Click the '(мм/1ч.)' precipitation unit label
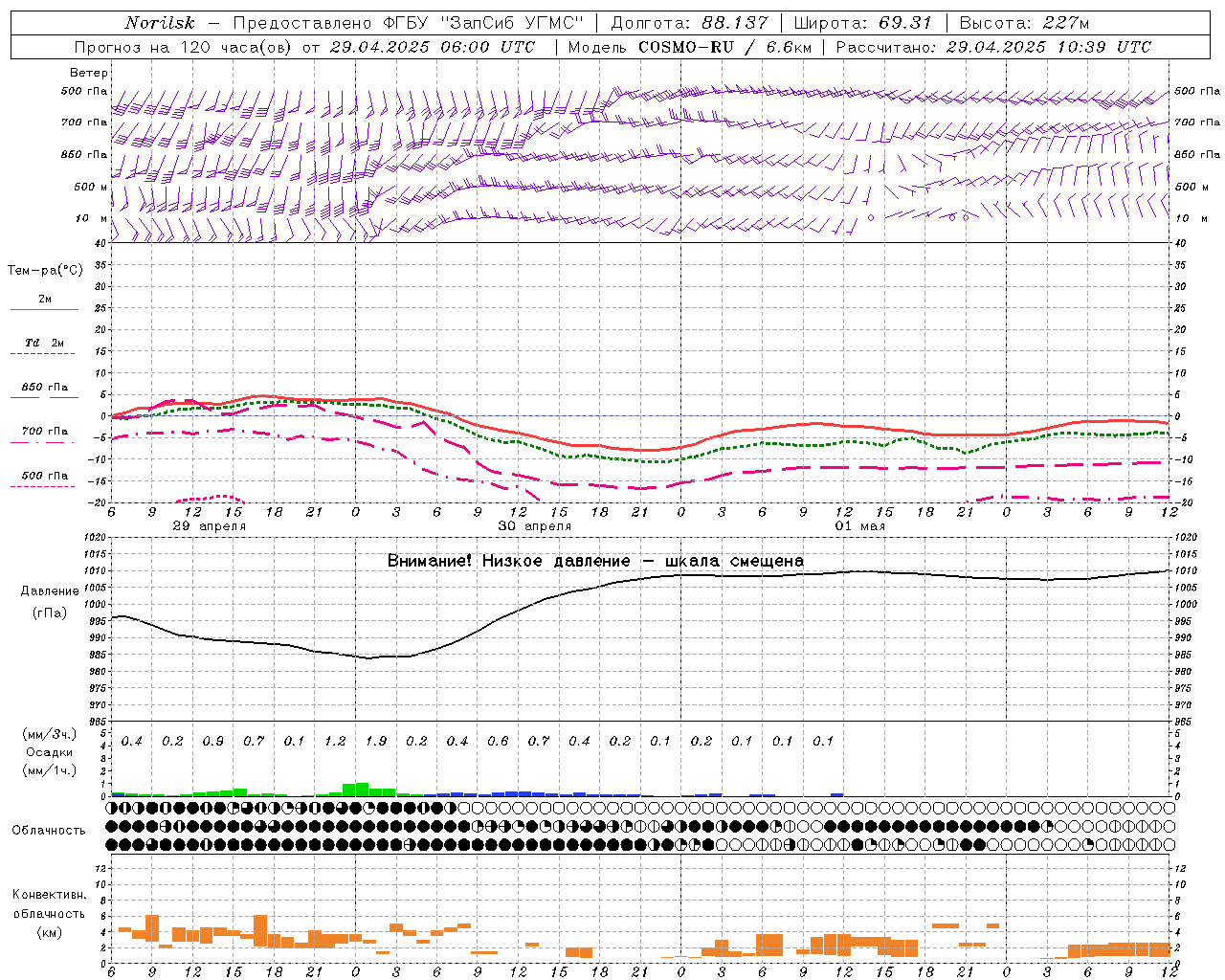1225x980 pixels. [x=49, y=770]
